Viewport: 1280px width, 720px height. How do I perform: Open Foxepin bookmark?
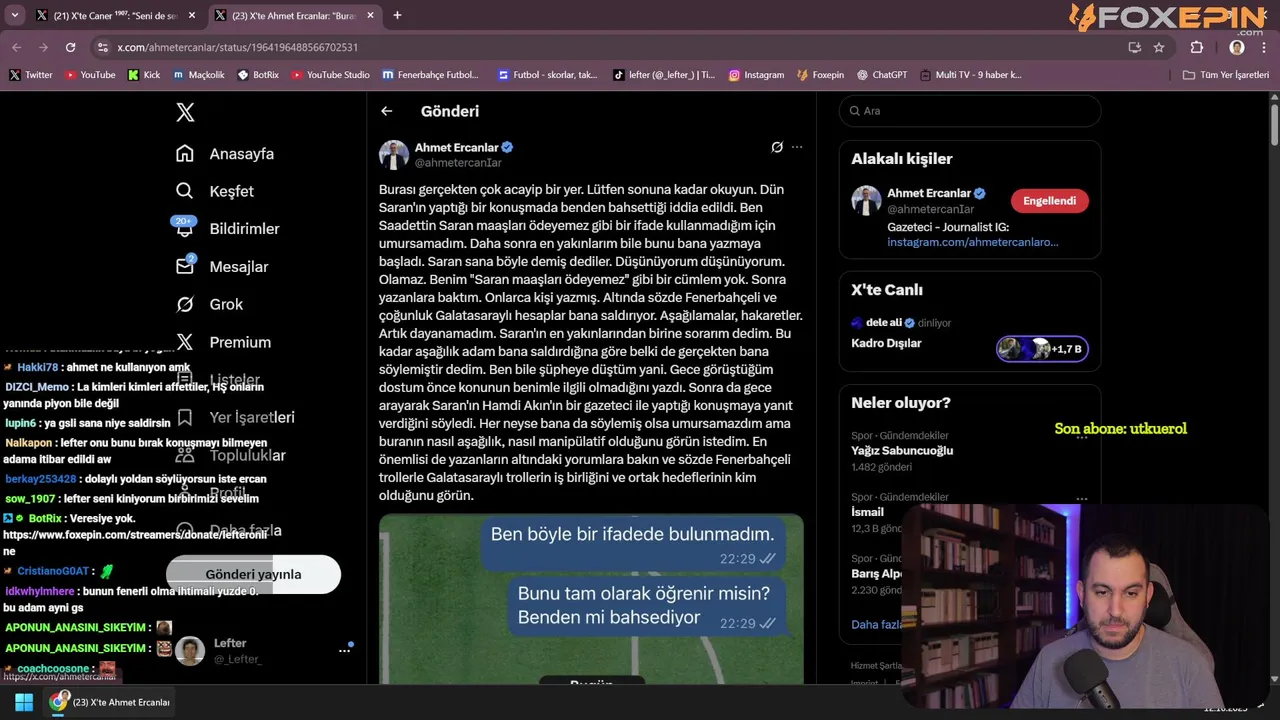point(821,75)
